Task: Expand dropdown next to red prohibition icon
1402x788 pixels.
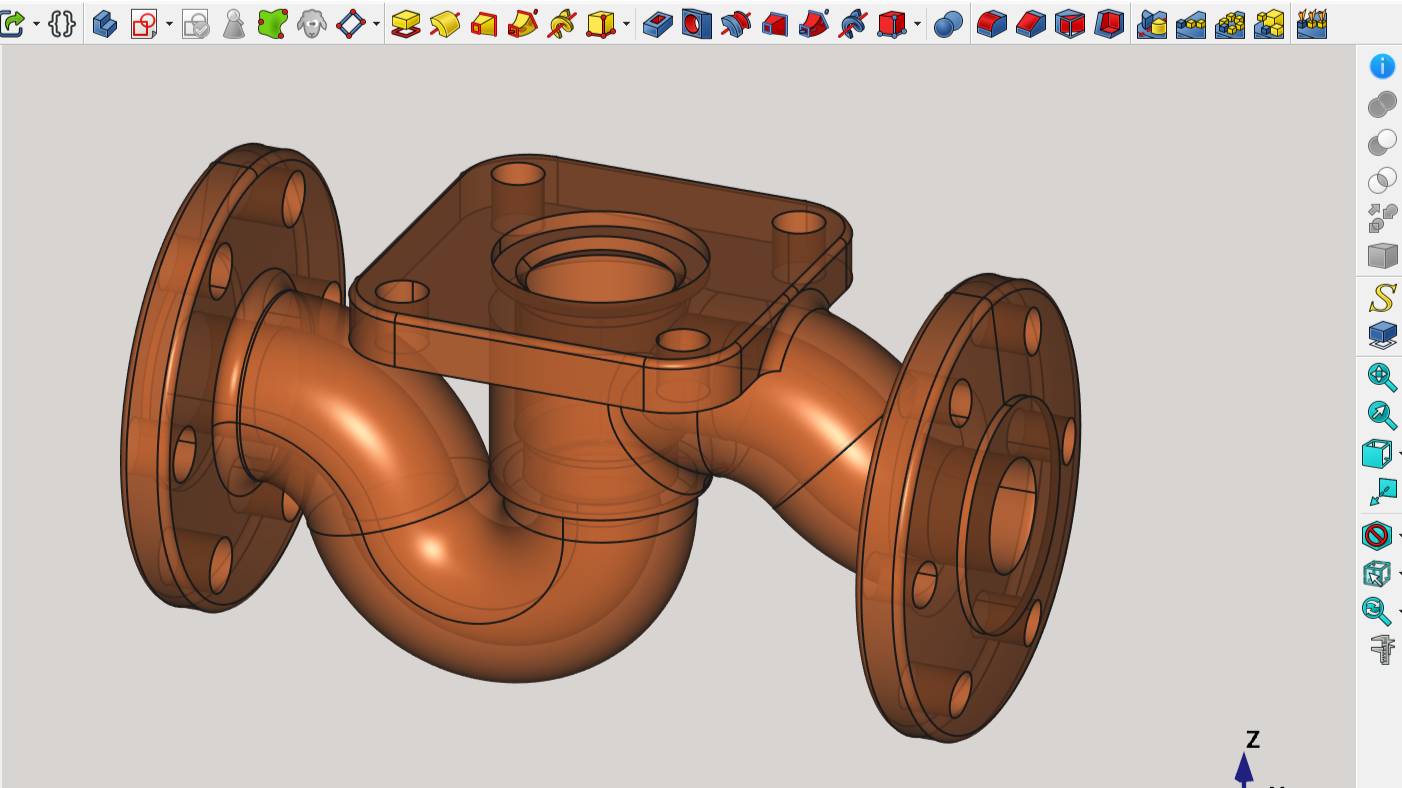Action: click(1399, 536)
